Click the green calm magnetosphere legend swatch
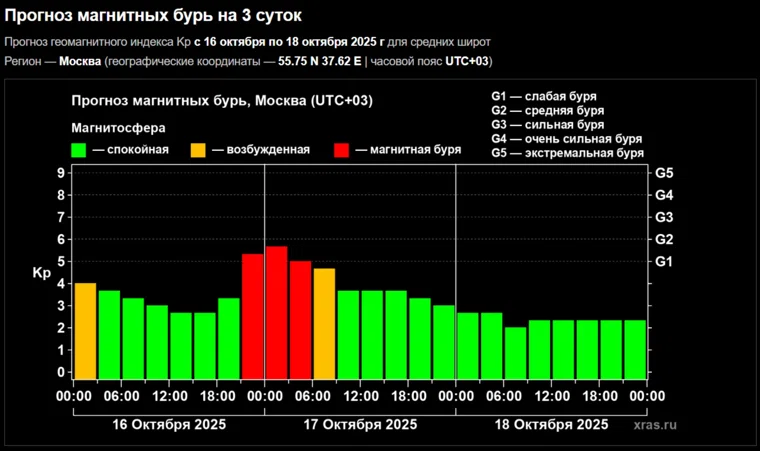This screenshot has height=451, width=760. pyautogui.click(x=80, y=150)
